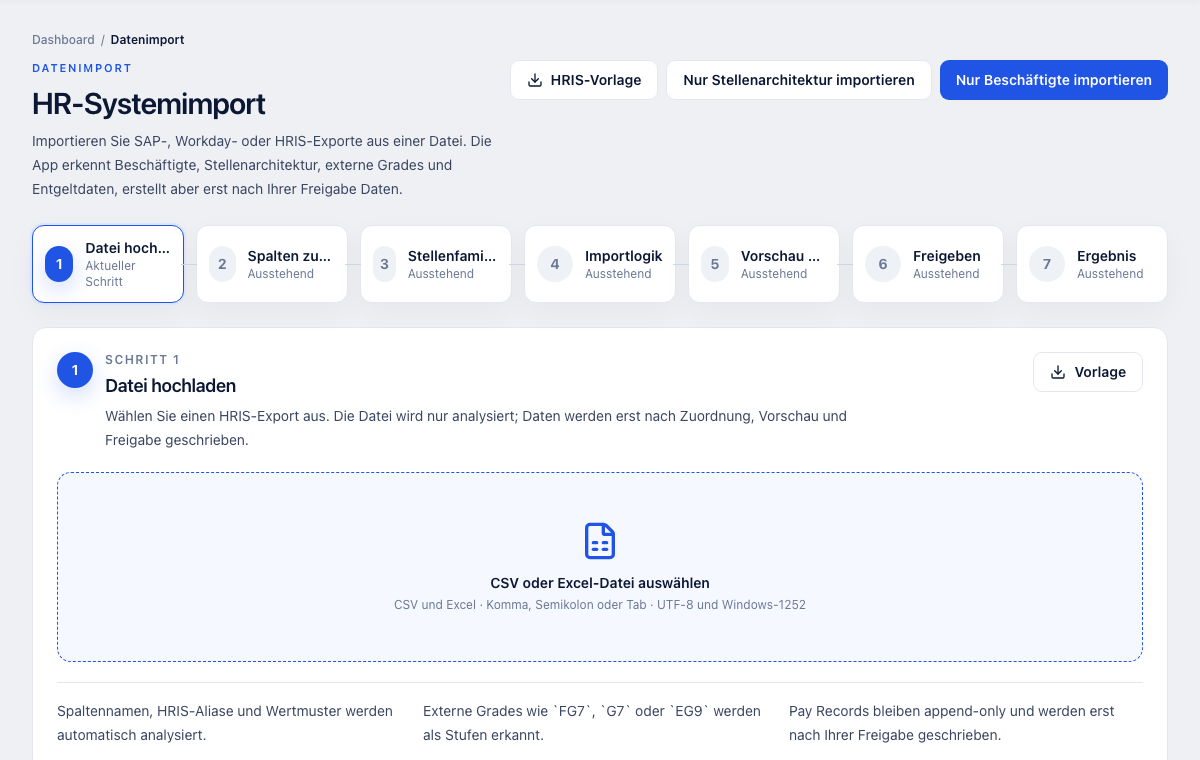Click the download icon in HRIS-Vorlage button
The width and height of the screenshot is (1200, 760).
click(x=535, y=80)
